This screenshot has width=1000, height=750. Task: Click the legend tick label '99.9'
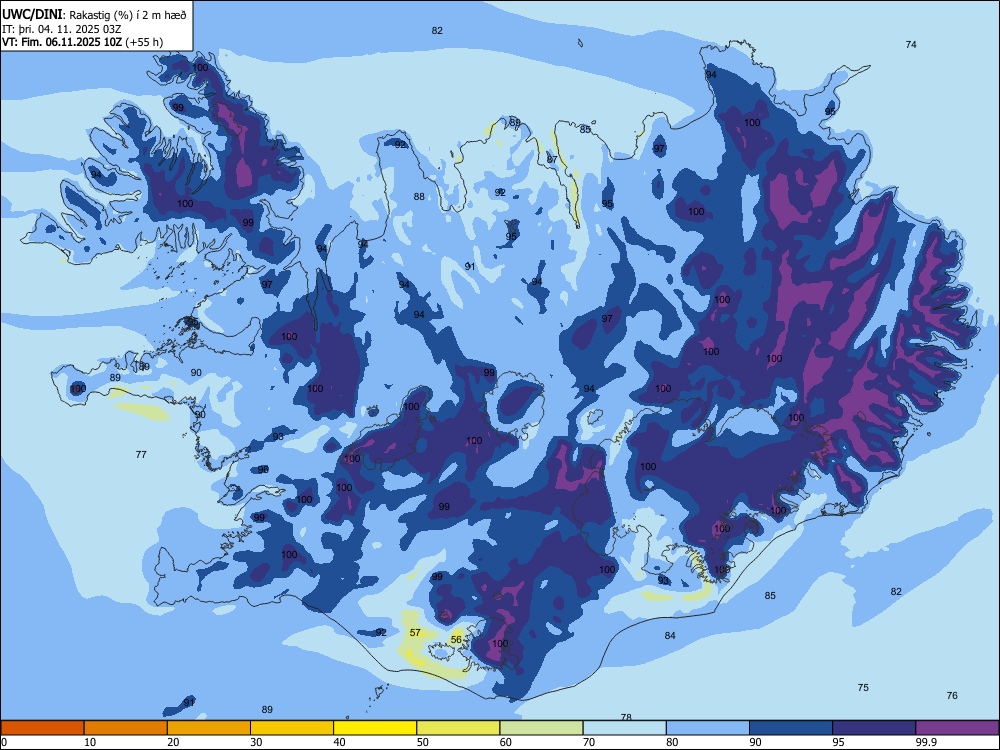point(926,742)
